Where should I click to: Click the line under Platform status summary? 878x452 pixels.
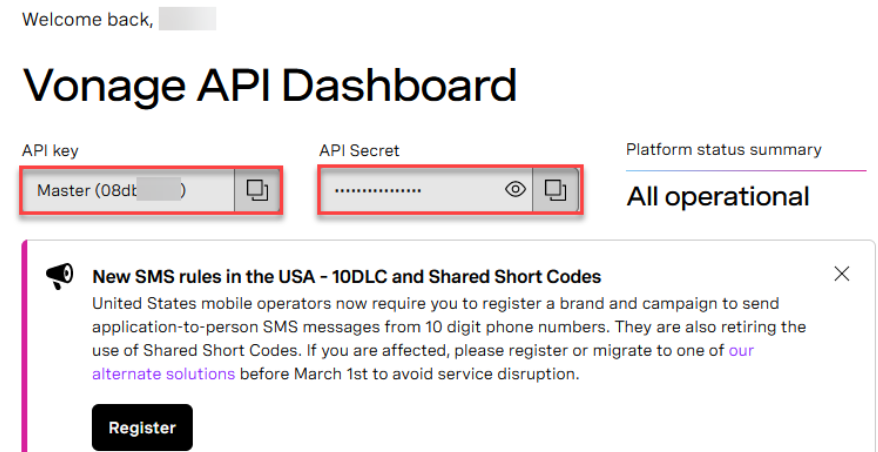point(746,171)
